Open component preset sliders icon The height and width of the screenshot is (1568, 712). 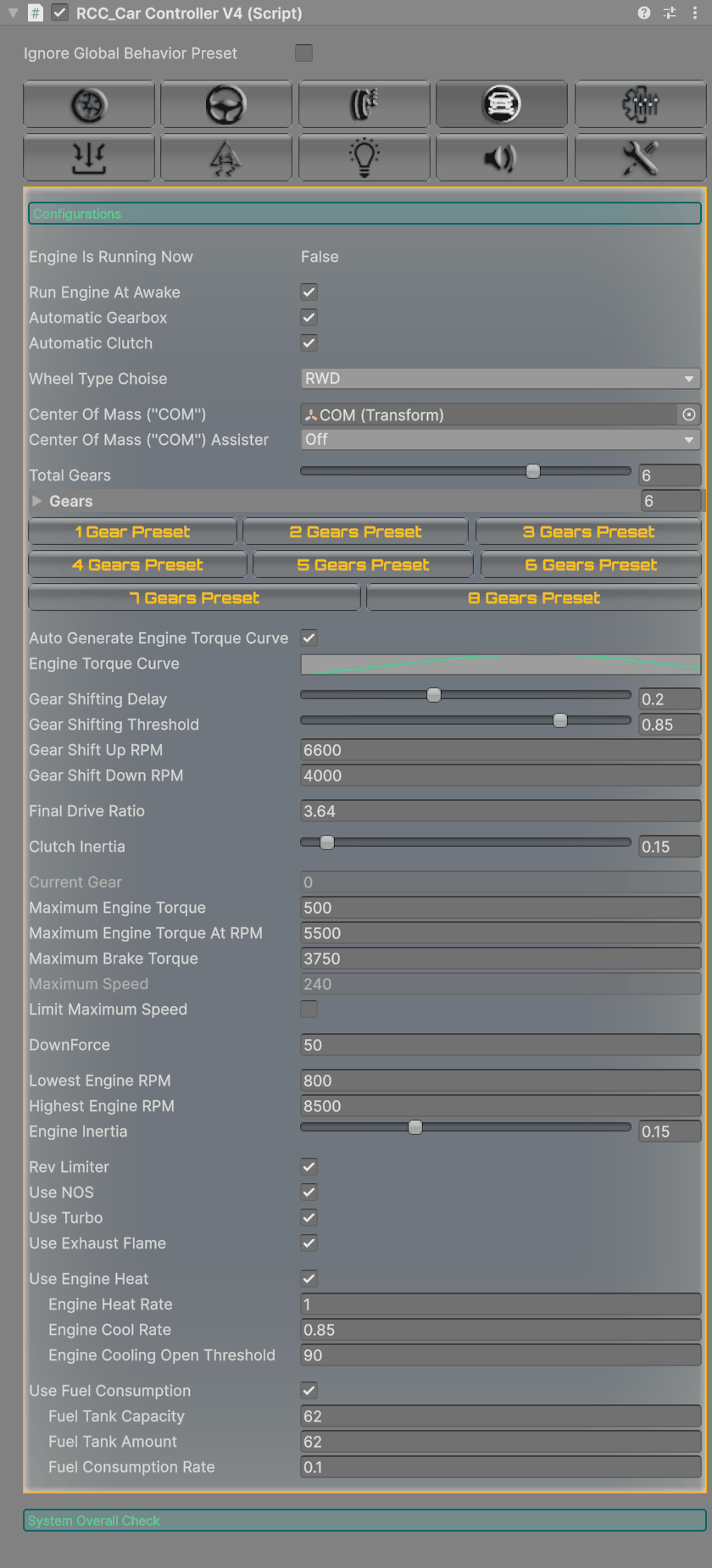[x=670, y=13]
